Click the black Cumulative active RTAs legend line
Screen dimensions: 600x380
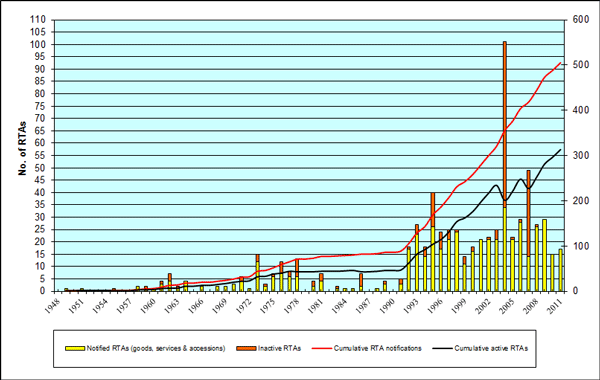point(442,348)
